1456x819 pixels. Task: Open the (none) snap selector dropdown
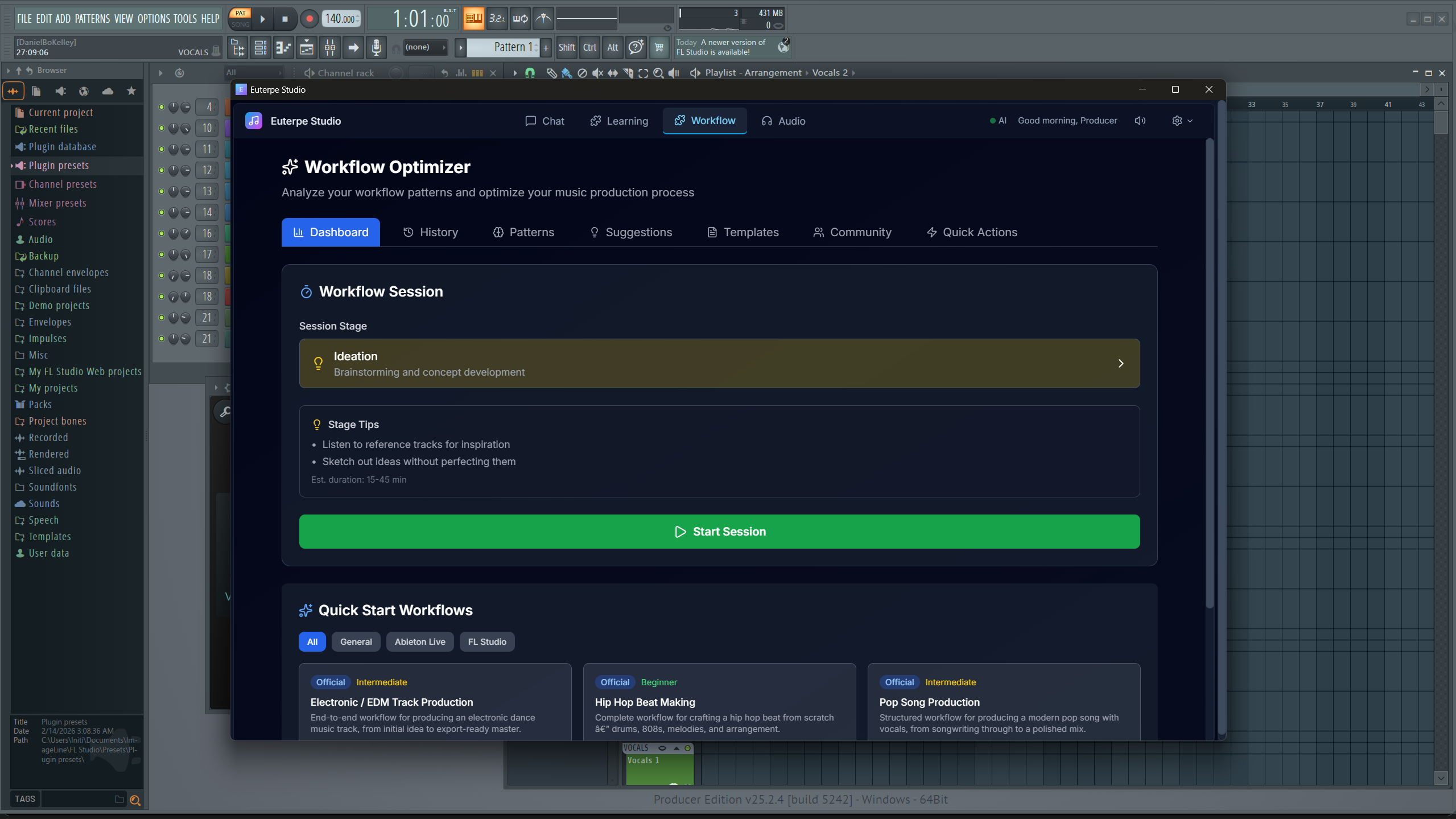point(425,47)
